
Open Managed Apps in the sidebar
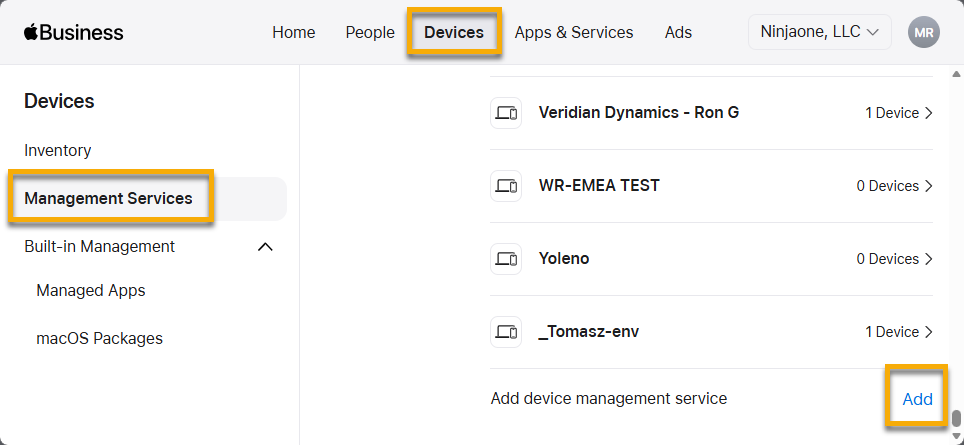point(91,290)
